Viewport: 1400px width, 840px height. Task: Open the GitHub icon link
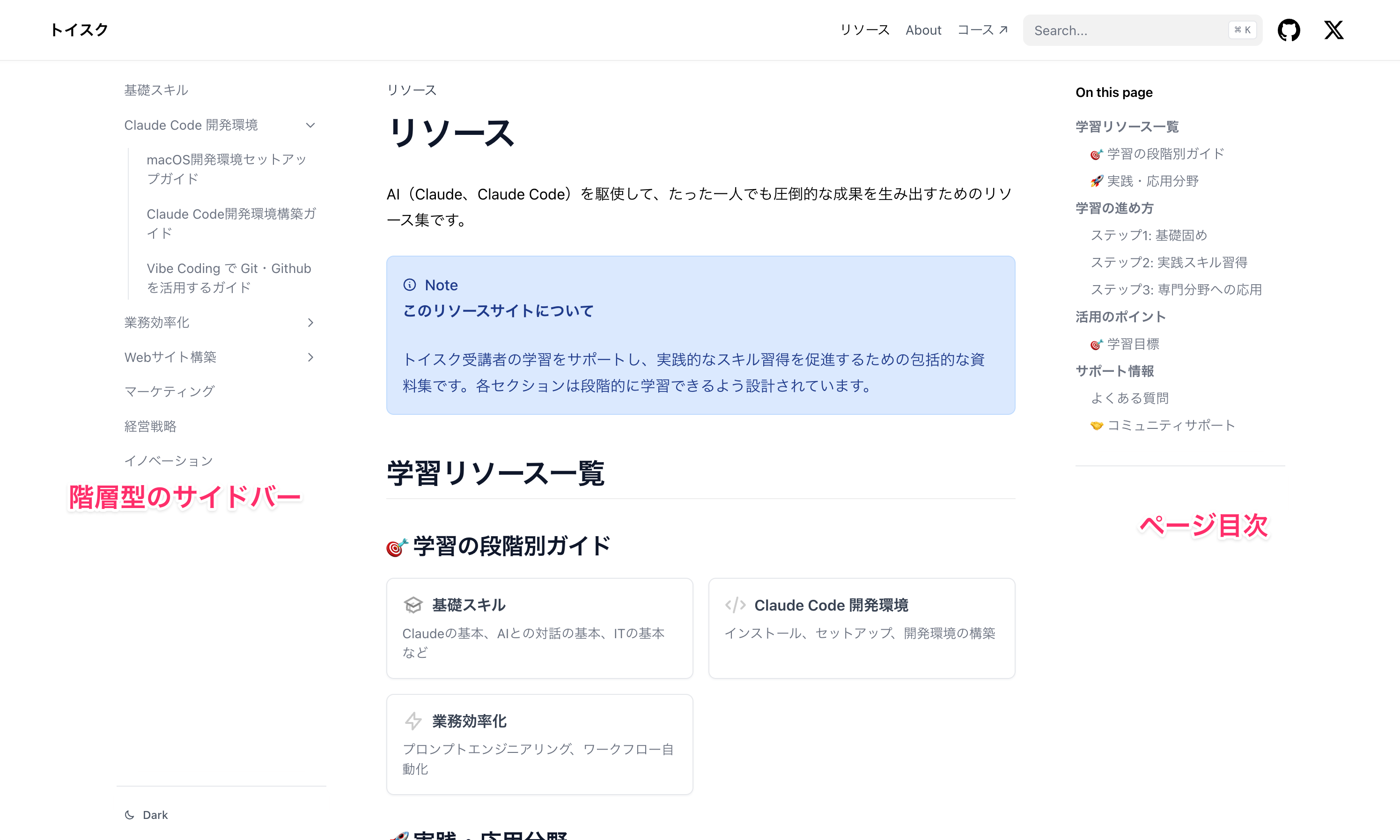(1289, 30)
